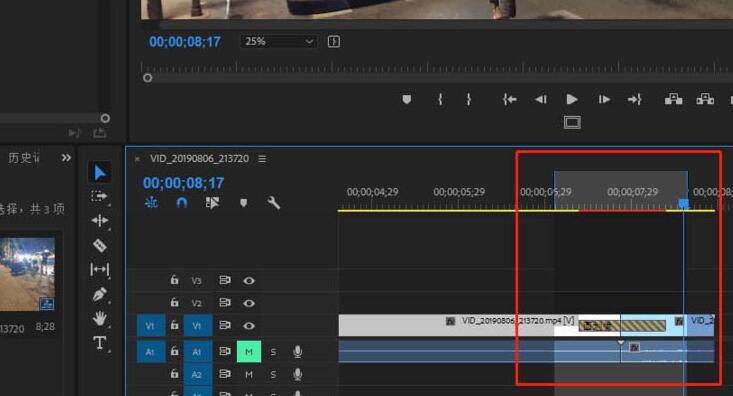Hide V2 track output eye
733x396 pixels.
tap(249, 303)
